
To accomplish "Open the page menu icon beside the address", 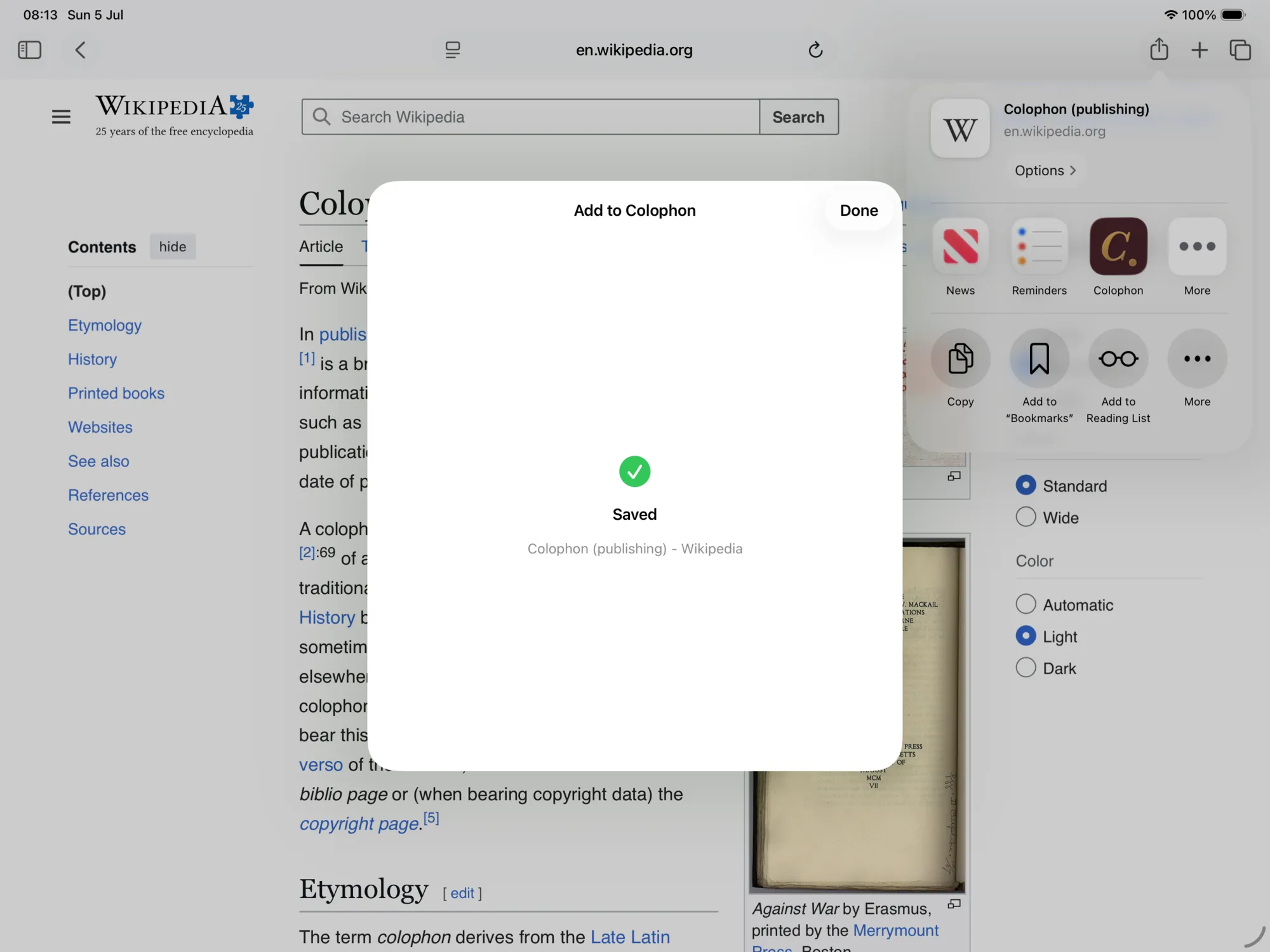I will [x=453, y=50].
